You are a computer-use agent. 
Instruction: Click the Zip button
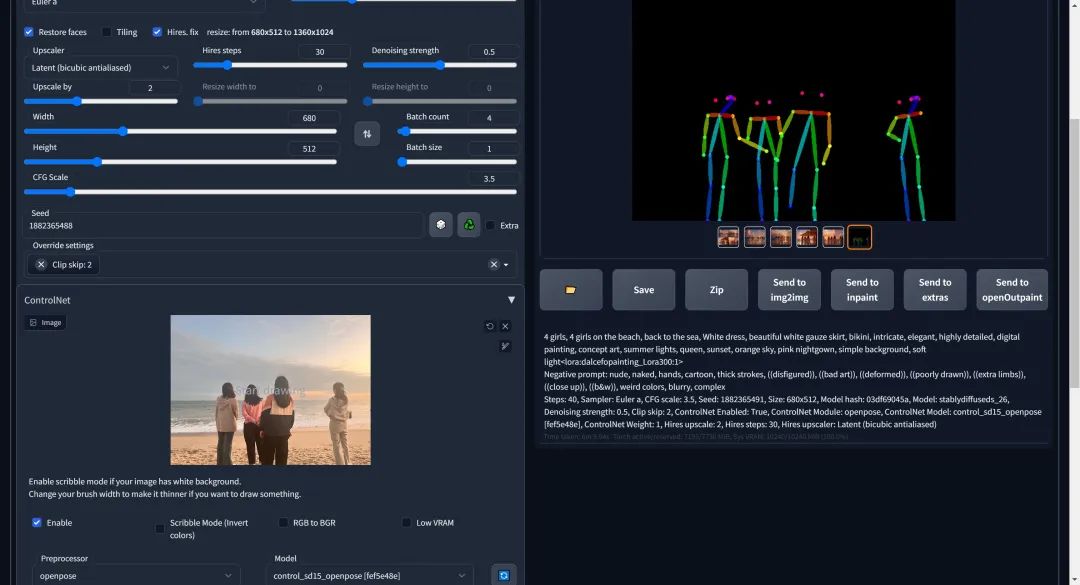[x=716, y=290]
